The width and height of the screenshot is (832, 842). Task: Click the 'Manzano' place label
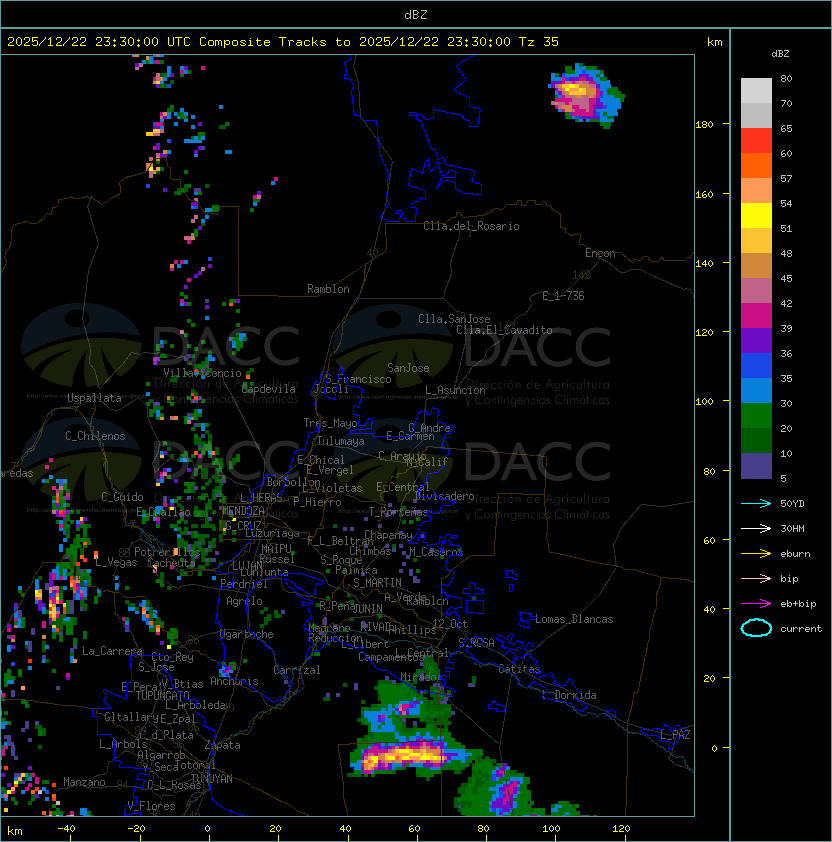(x=84, y=782)
